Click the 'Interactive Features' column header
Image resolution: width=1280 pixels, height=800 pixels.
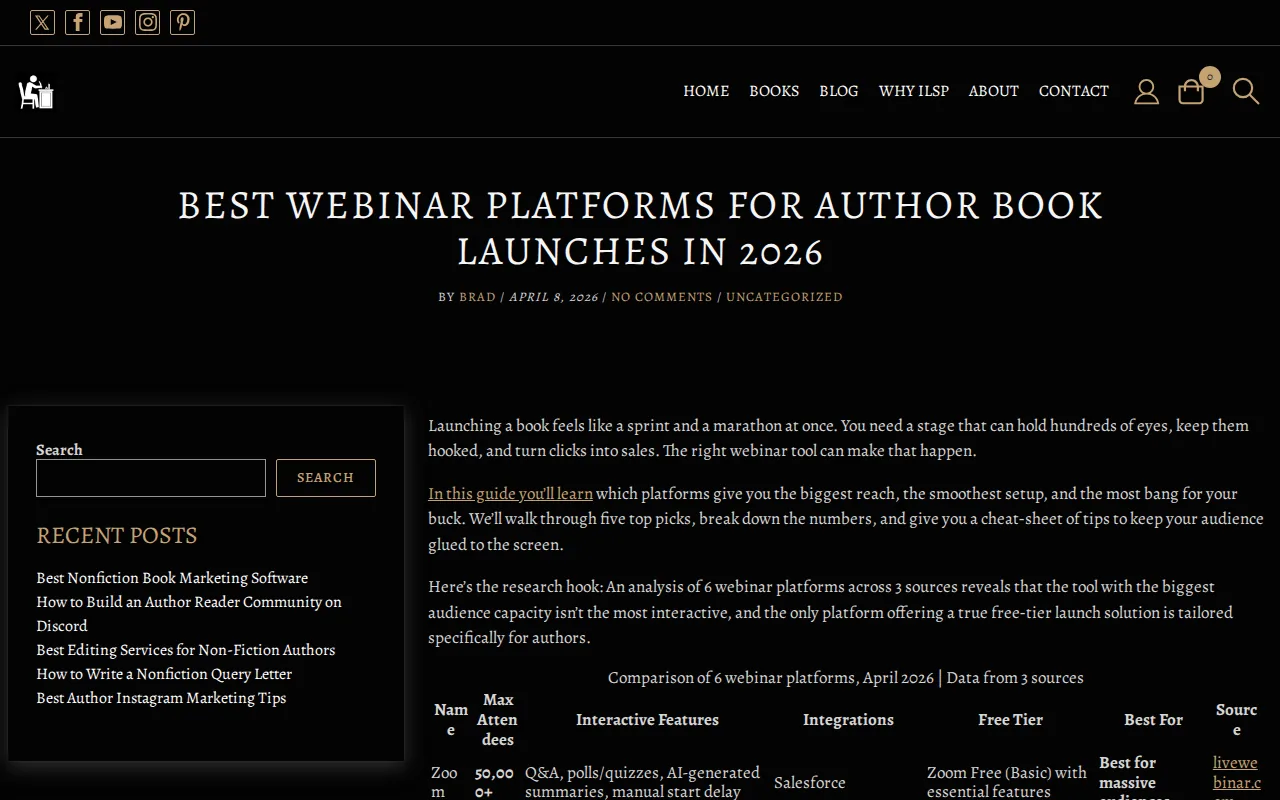click(647, 720)
